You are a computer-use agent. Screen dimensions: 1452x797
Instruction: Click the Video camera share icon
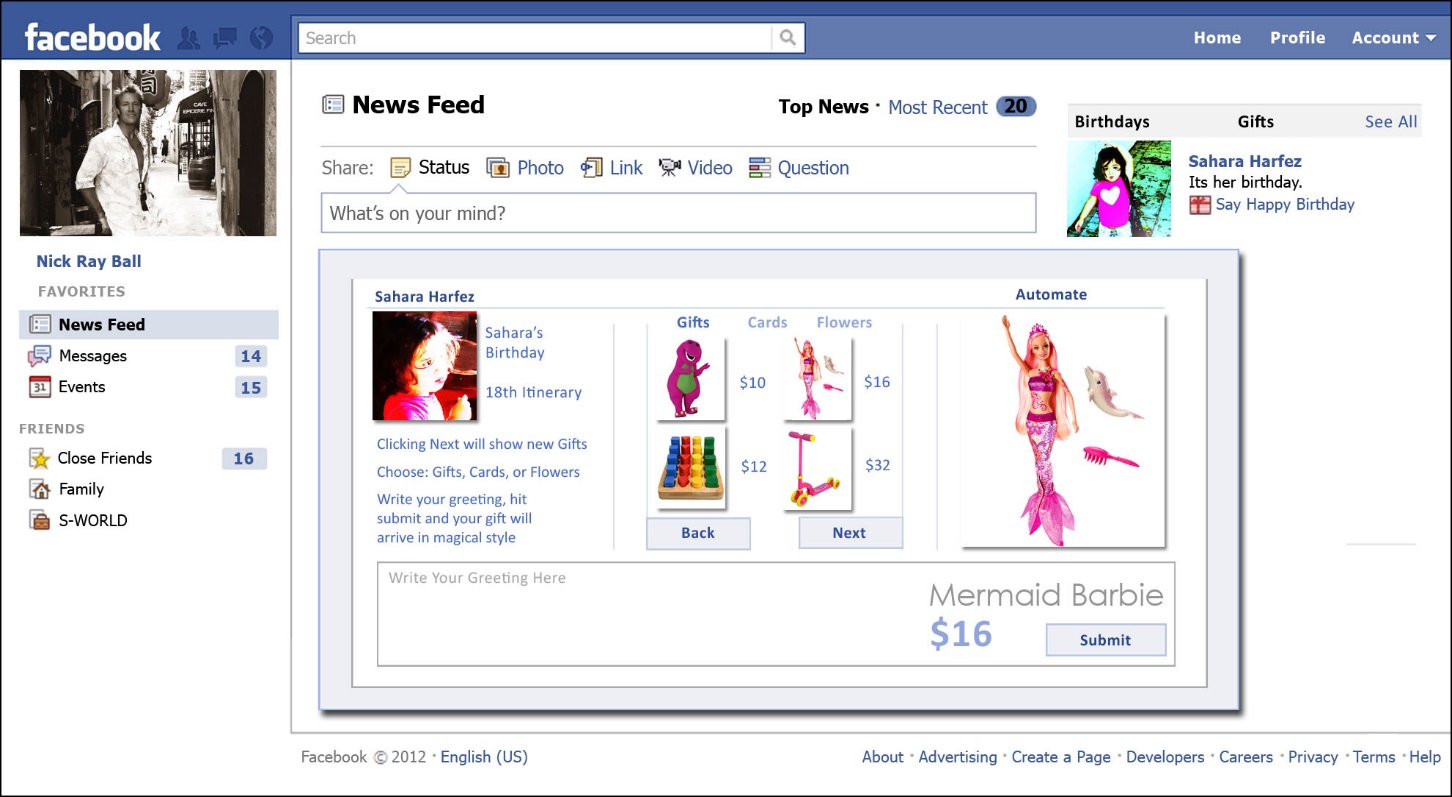669,168
